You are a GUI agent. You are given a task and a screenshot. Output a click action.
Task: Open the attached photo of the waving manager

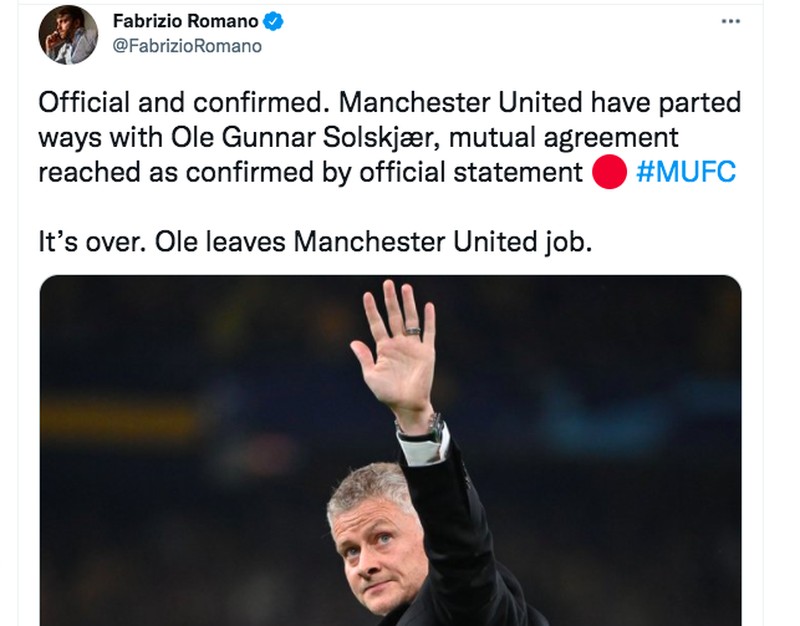tap(390, 450)
